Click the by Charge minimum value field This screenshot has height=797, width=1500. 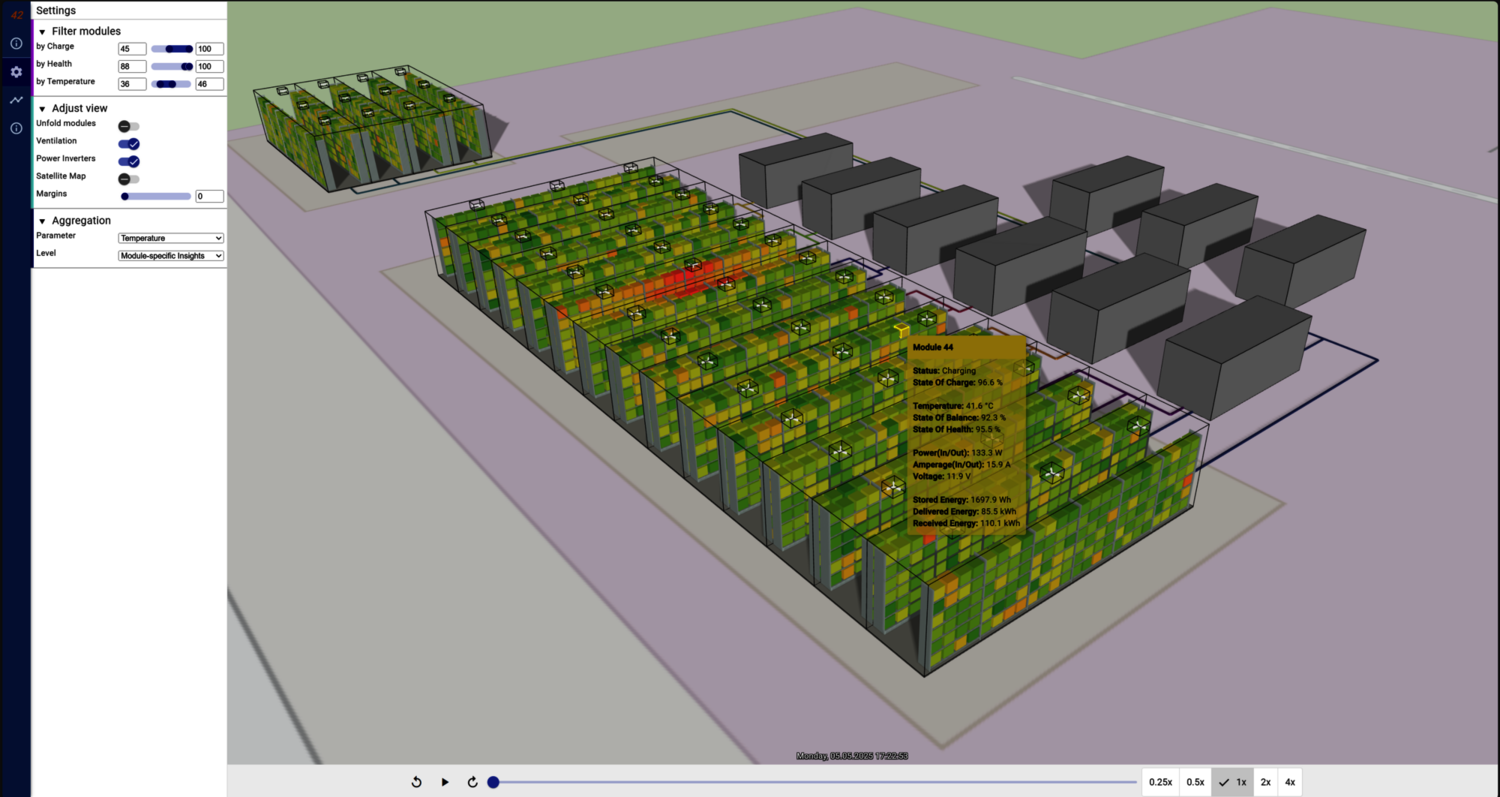pyautogui.click(x=132, y=49)
